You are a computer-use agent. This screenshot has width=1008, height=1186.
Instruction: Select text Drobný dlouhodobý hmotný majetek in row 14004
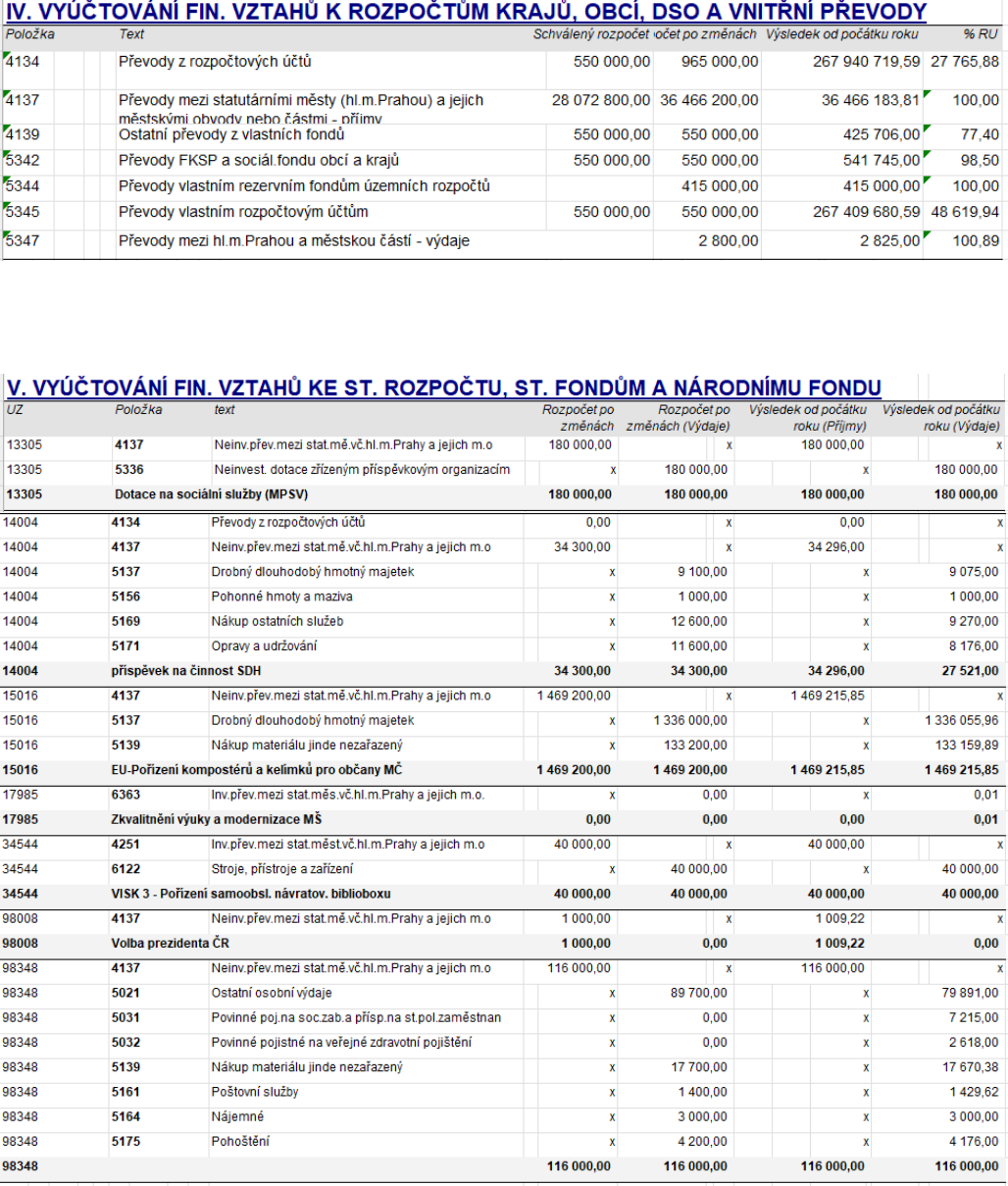(x=313, y=572)
